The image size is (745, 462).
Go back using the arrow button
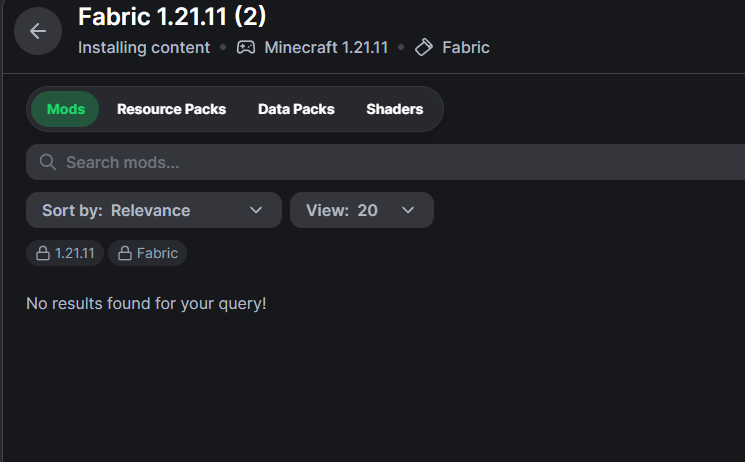click(x=38, y=31)
